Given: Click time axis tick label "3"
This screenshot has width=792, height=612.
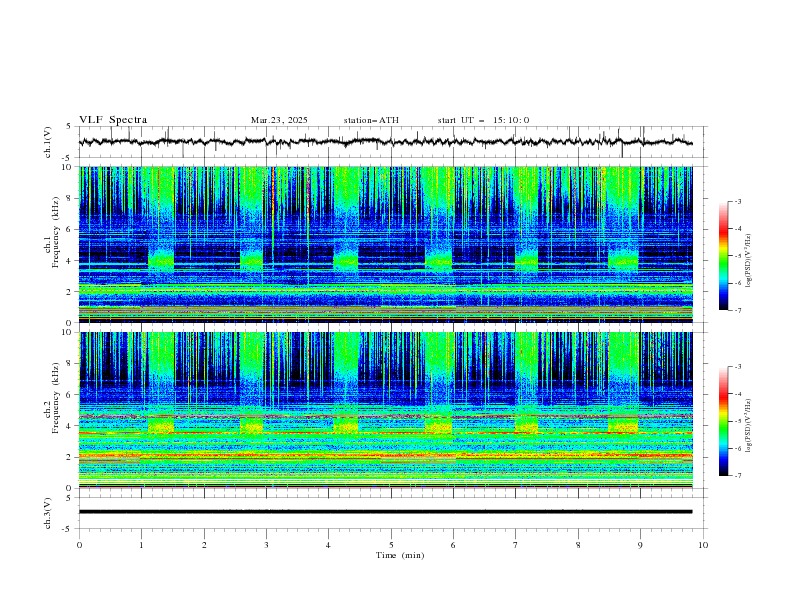Looking at the screenshot, I should pos(266,545).
